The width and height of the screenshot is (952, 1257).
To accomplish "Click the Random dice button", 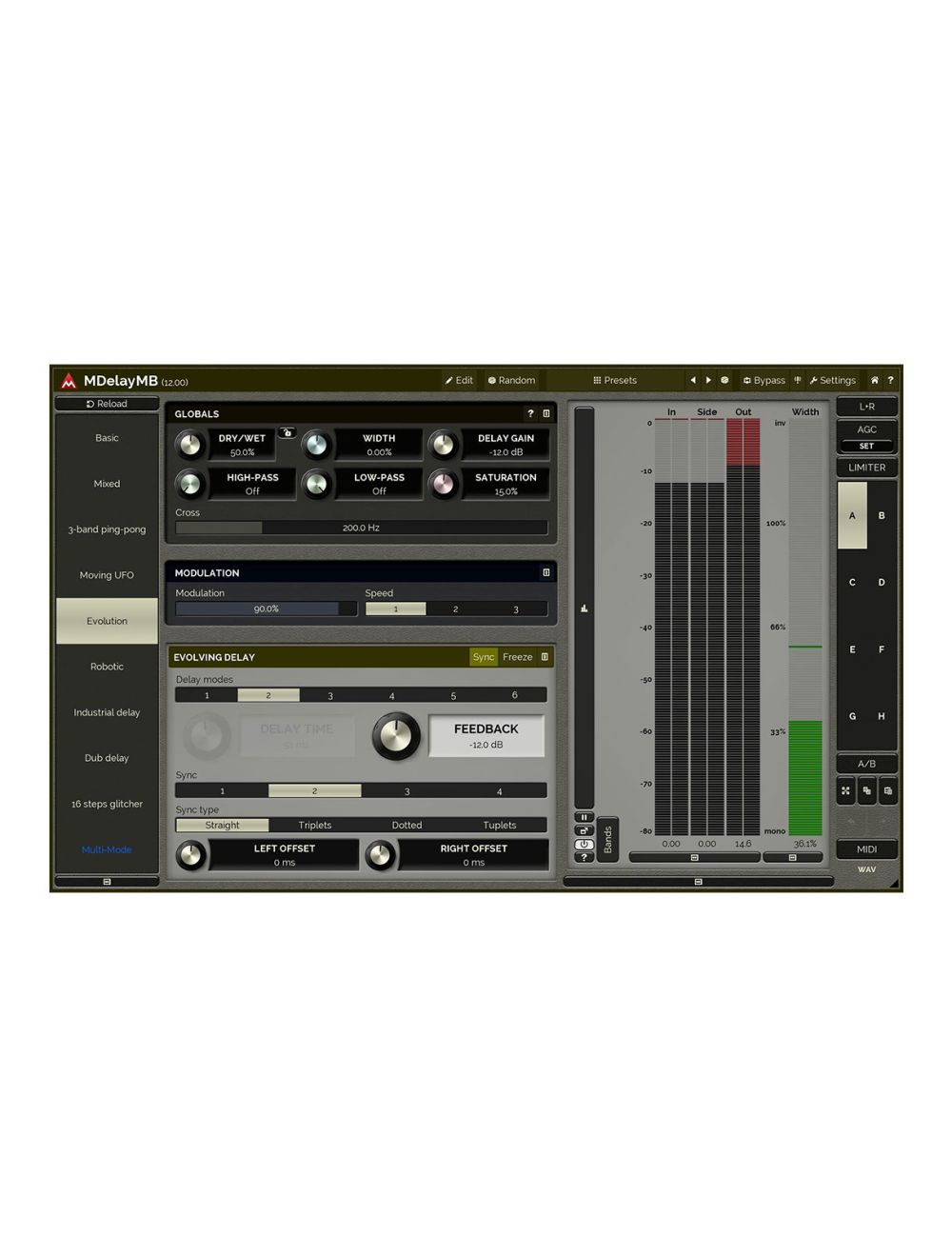I will [x=511, y=380].
